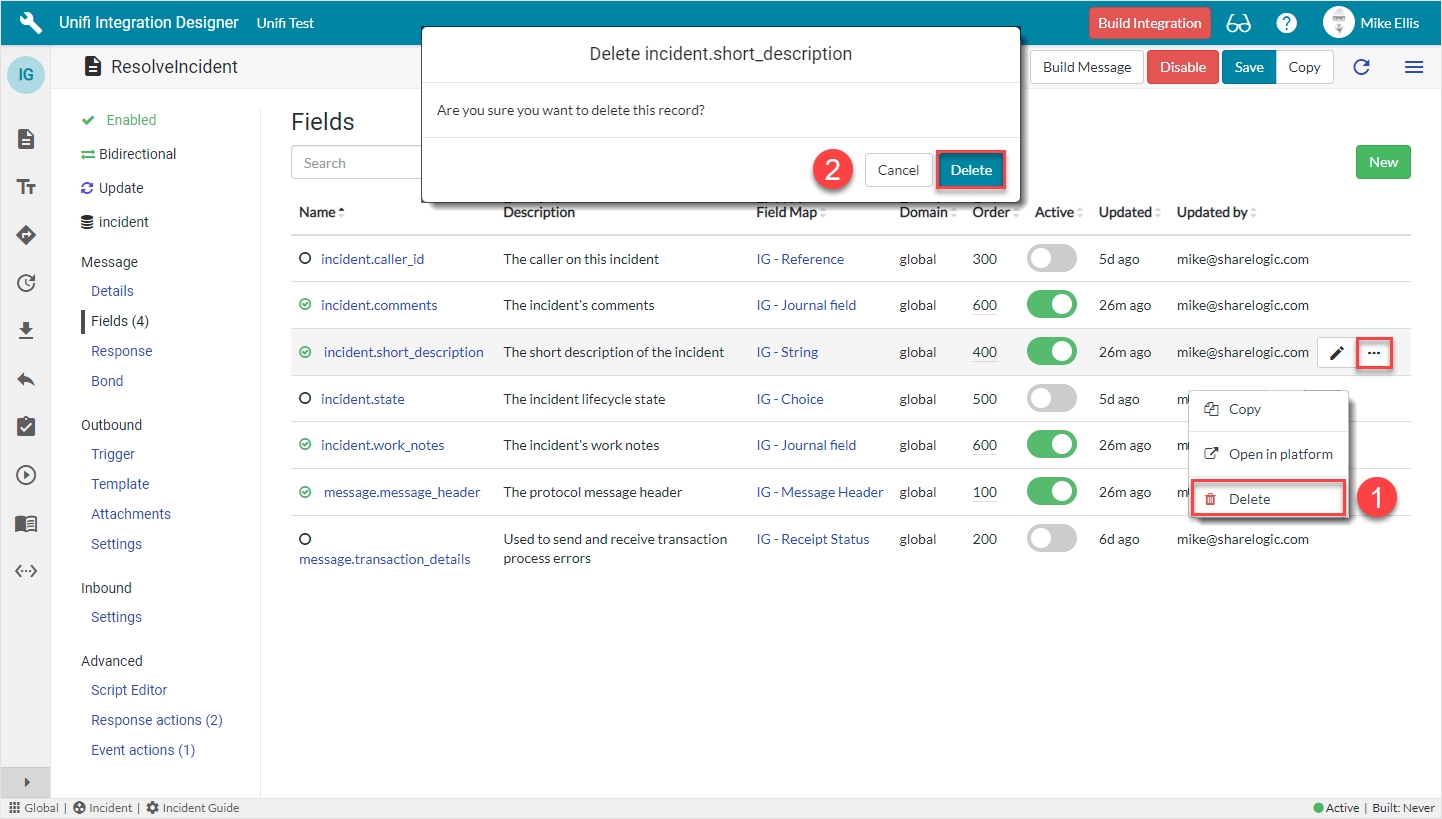
Task: Click the download icon in left sidebar
Action: (x=26, y=331)
